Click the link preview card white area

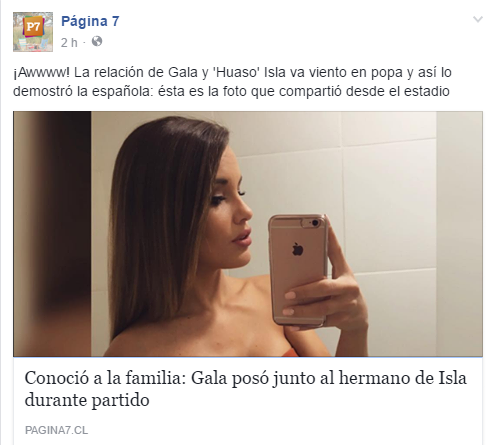pyautogui.click(x=248, y=401)
